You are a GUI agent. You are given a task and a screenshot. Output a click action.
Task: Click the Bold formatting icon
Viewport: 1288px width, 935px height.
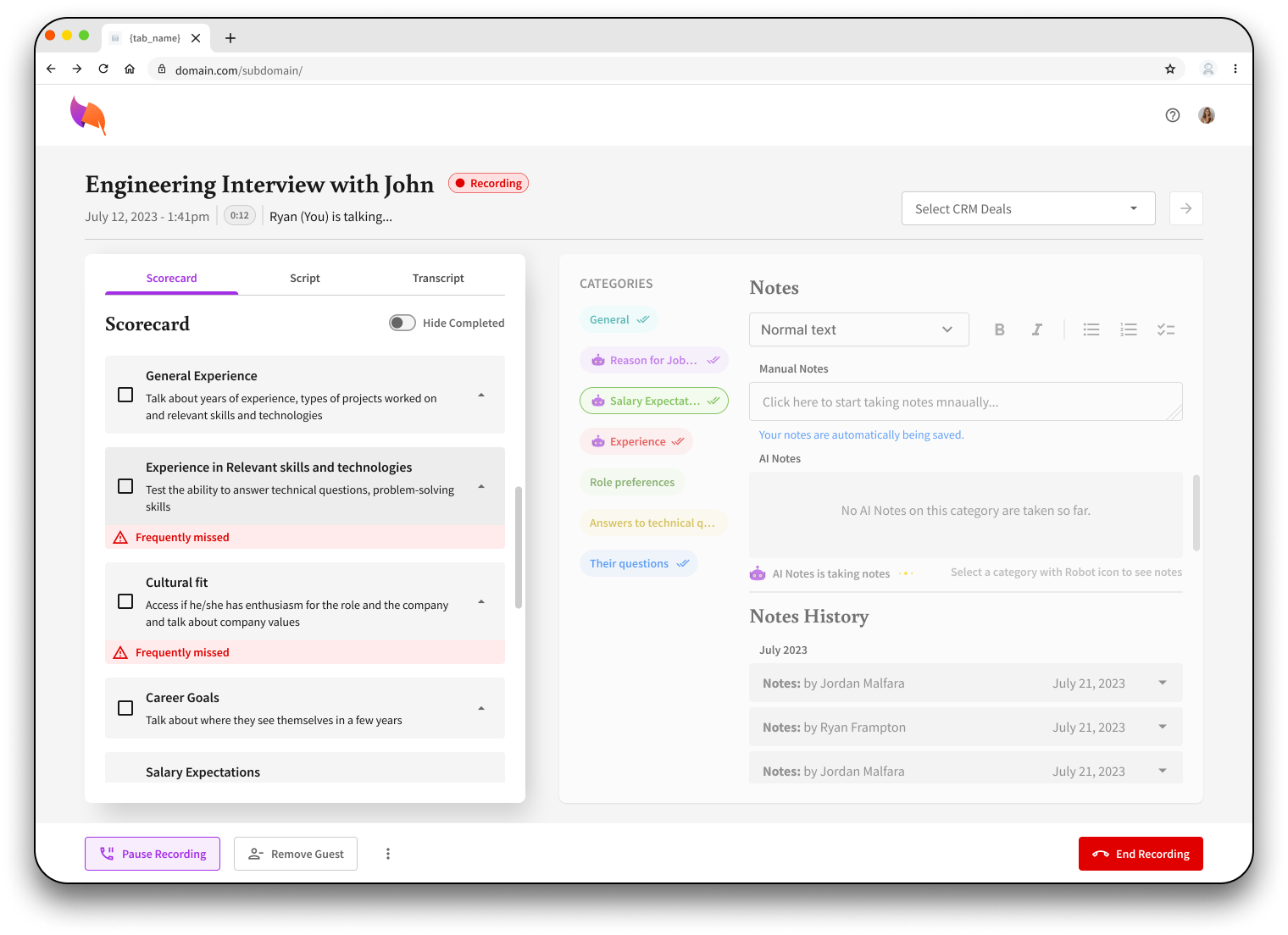point(999,329)
